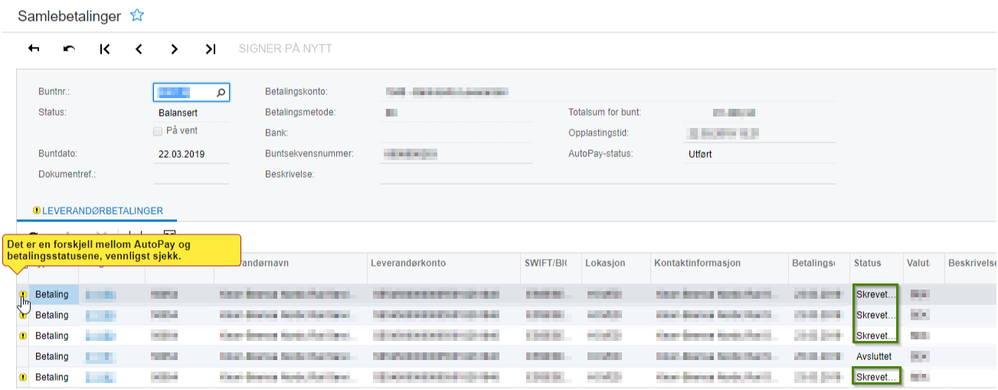
Task: Click the Totalsum for bunt value
Action: click(734, 113)
